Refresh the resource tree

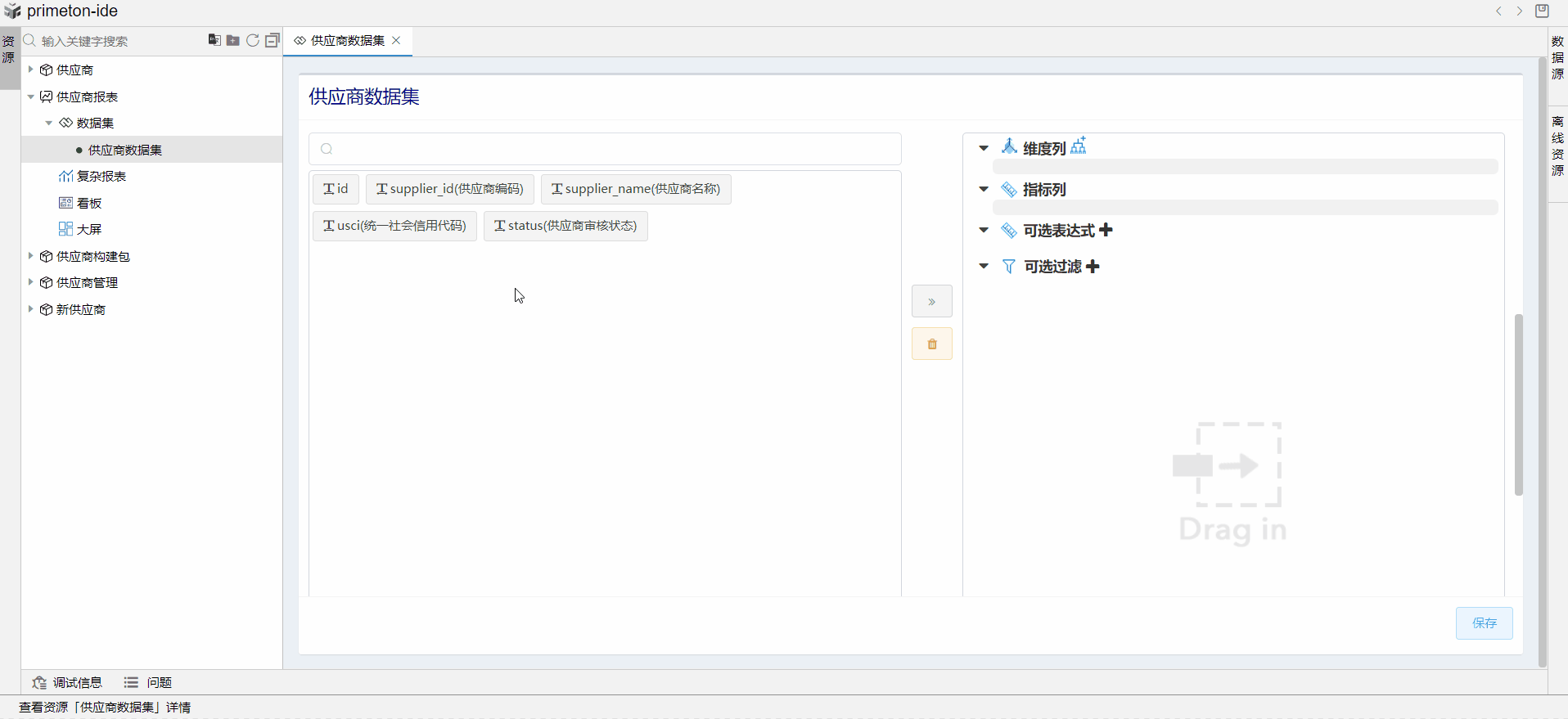point(253,40)
